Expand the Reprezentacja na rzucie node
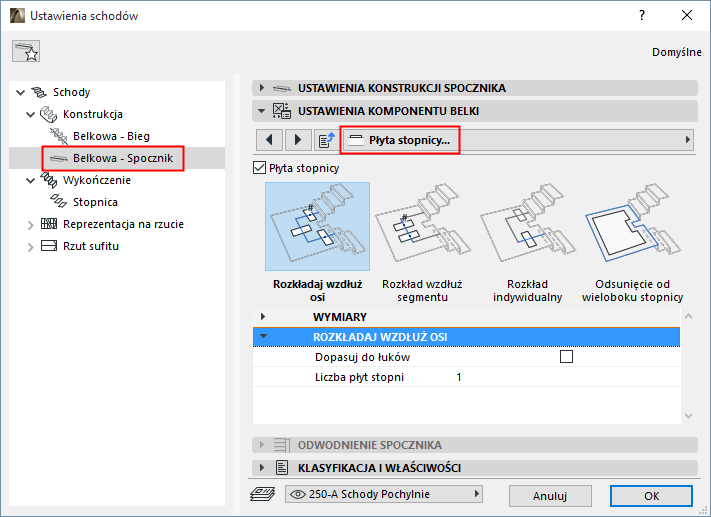The width and height of the screenshot is (711, 517). [31, 224]
